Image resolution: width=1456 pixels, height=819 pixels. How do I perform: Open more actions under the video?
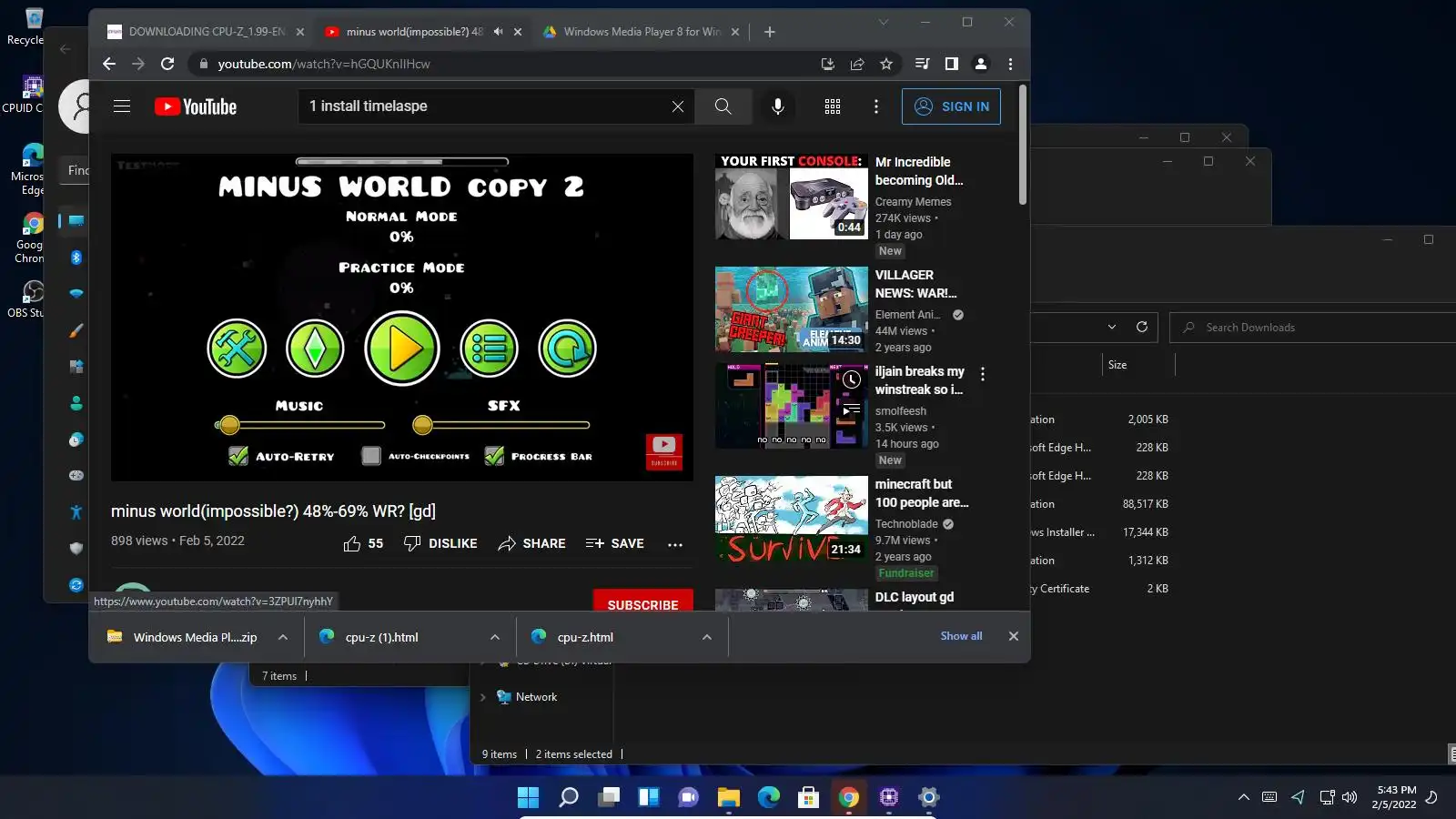point(674,544)
